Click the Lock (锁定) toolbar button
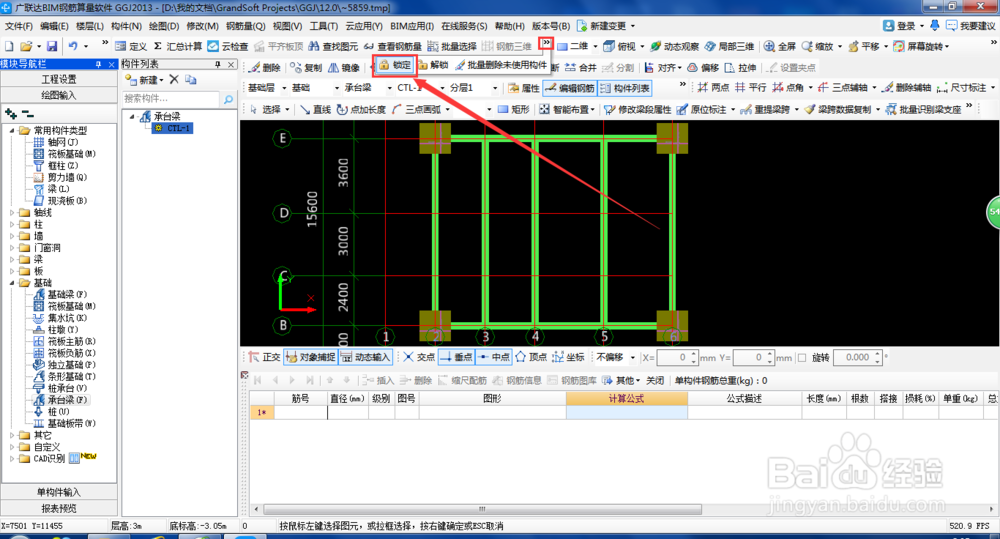 [395, 65]
